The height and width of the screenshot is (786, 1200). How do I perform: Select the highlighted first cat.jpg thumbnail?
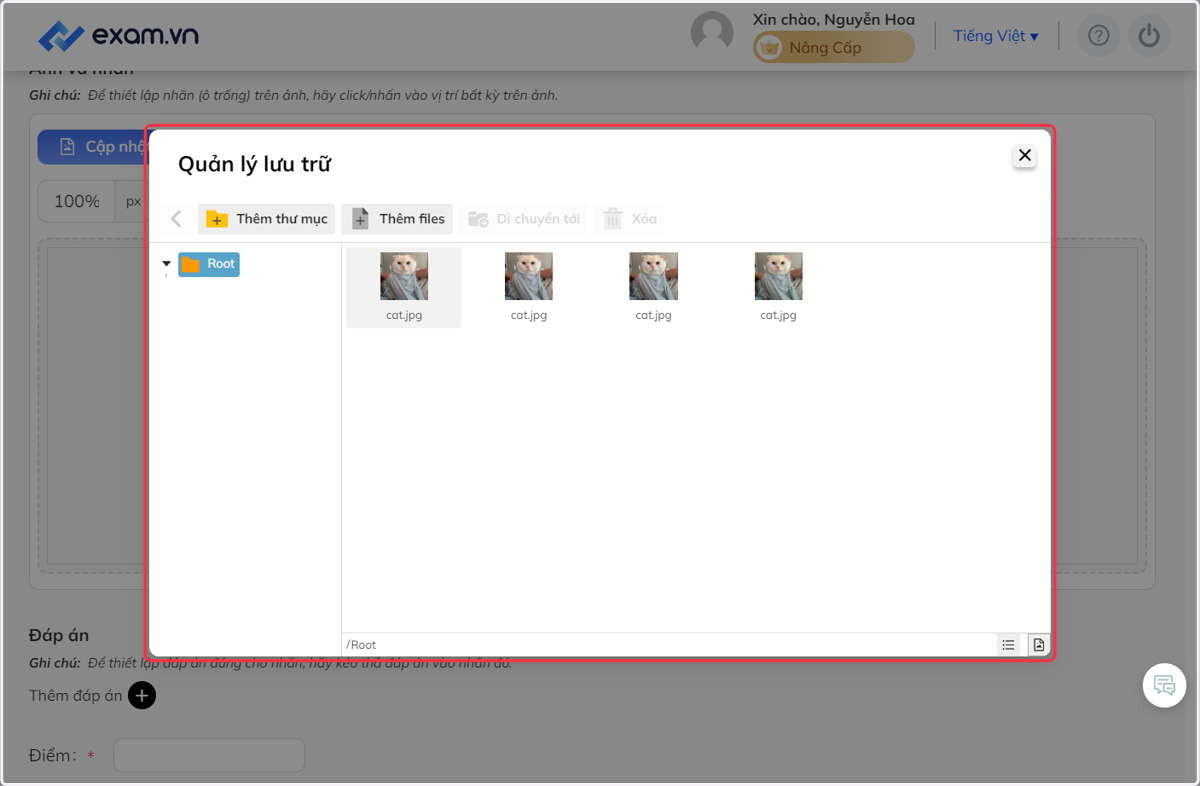click(404, 287)
